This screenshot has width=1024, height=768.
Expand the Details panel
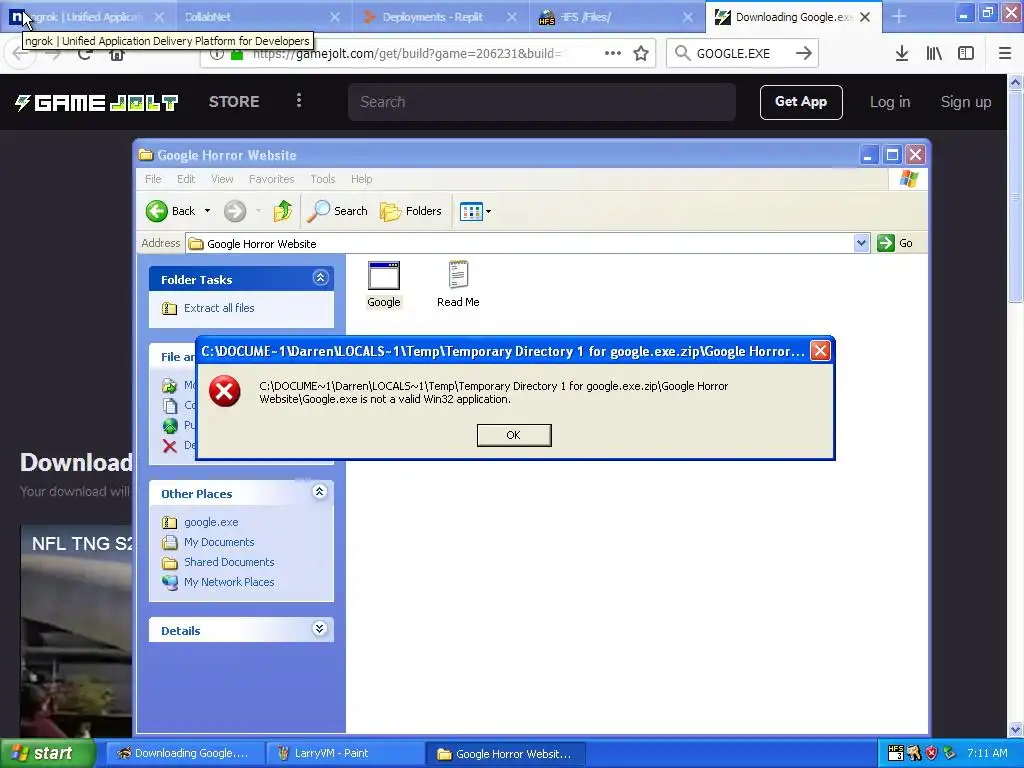click(x=319, y=629)
